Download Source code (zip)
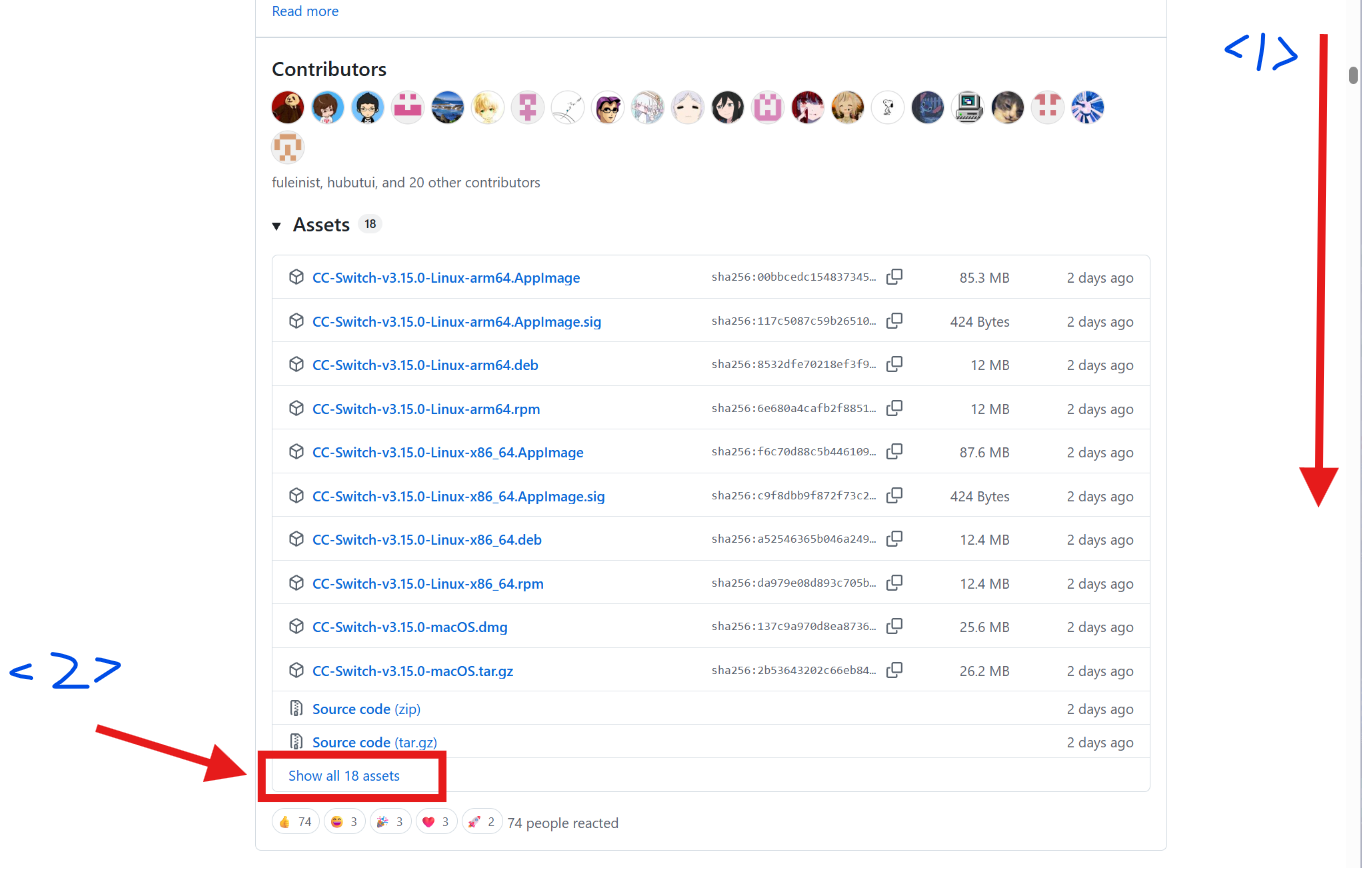Image resolution: width=1362 pixels, height=869 pixels. coord(366,709)
